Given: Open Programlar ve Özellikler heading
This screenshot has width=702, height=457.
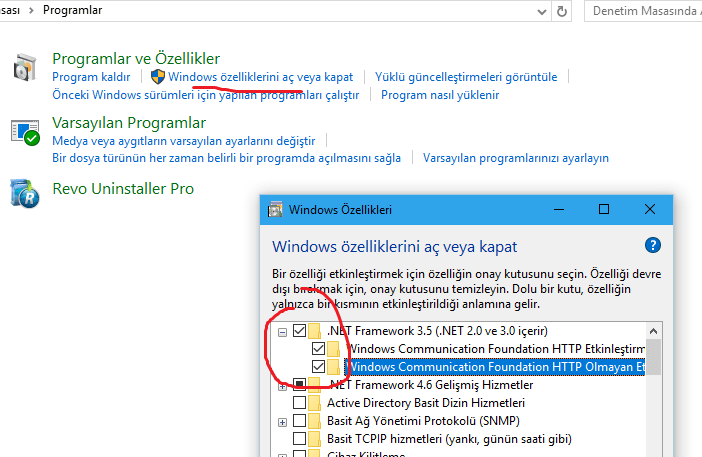Looking at the screenshot, I should tap(136, 59).
